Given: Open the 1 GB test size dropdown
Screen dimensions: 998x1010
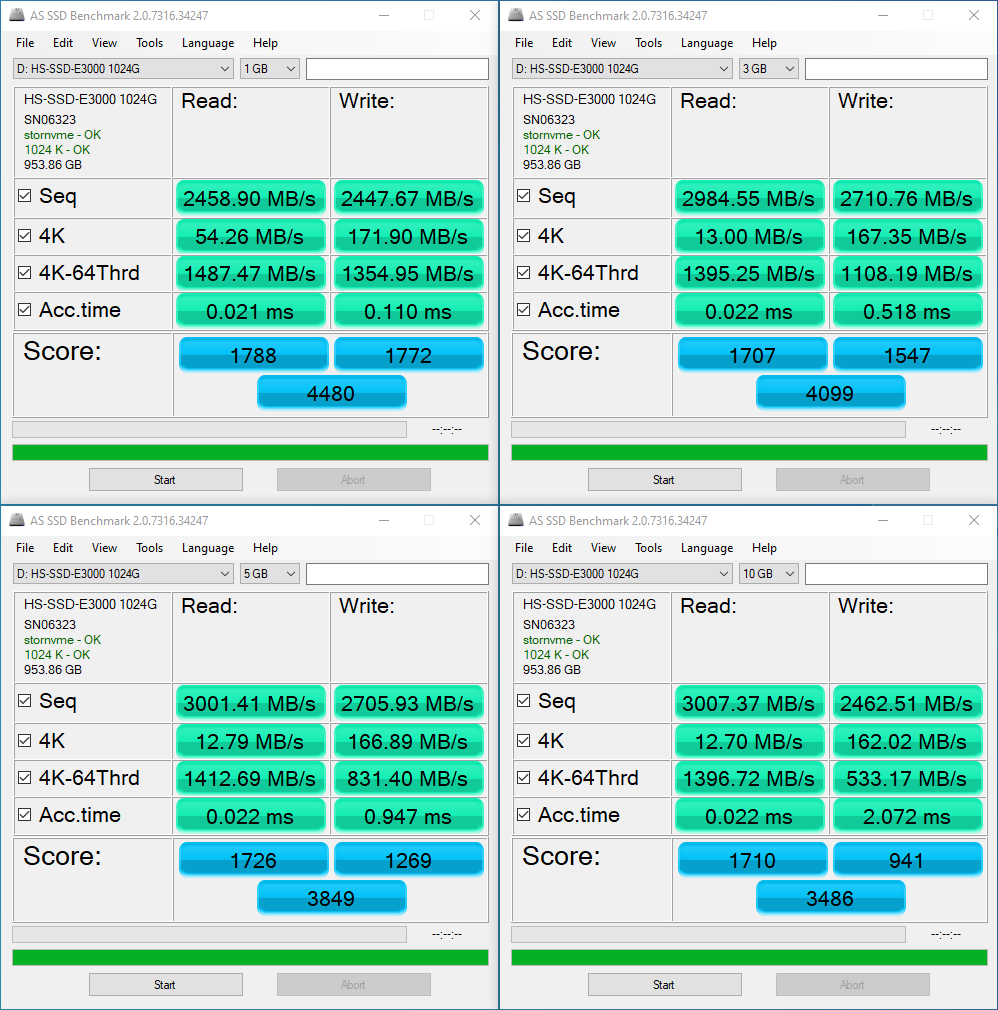Looking at the screenshot, I should [270, 69].
